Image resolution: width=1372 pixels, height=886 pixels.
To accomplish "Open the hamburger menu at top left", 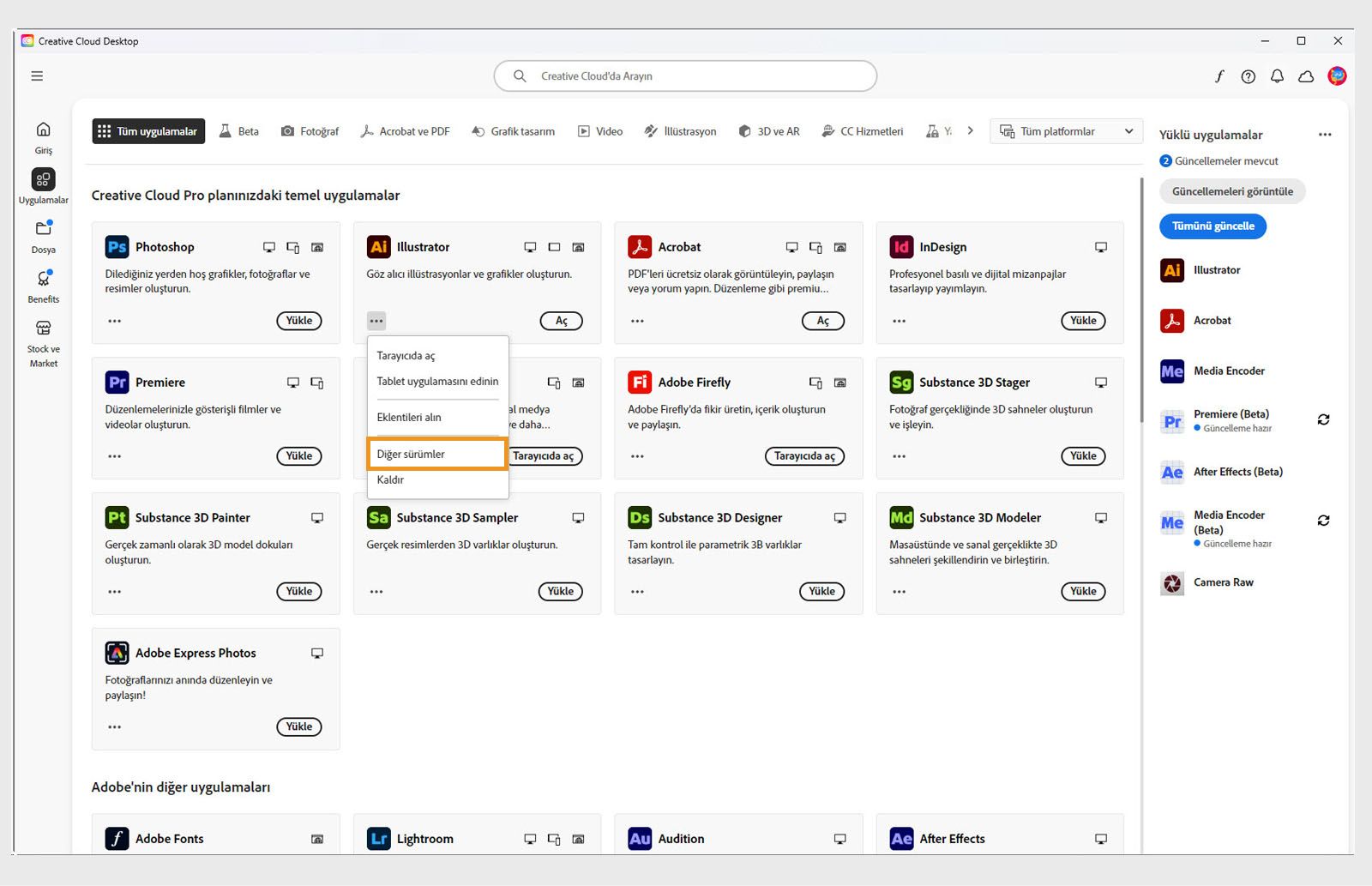I will pos(37,76).
